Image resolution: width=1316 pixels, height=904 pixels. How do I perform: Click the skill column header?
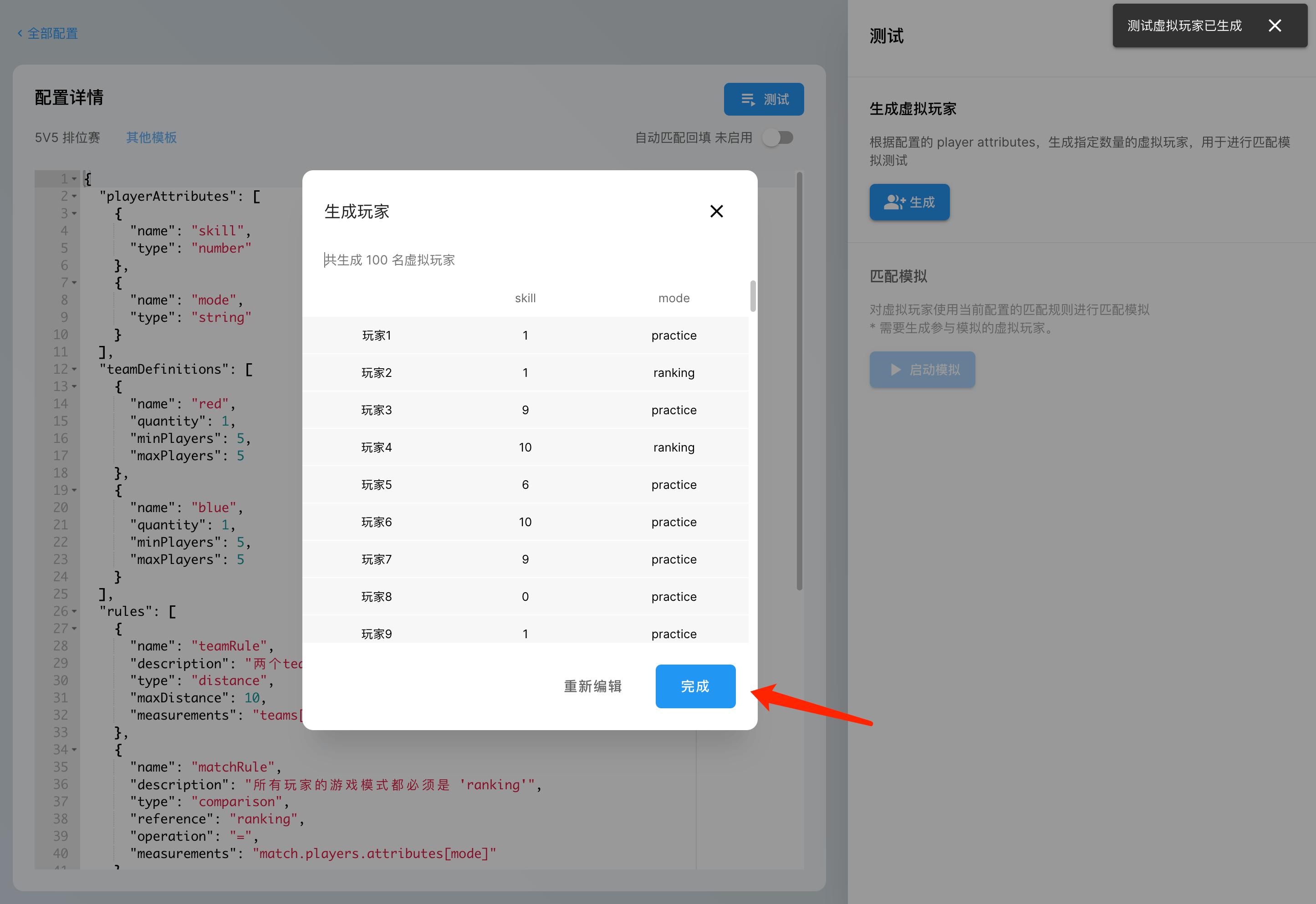(525, 298)
